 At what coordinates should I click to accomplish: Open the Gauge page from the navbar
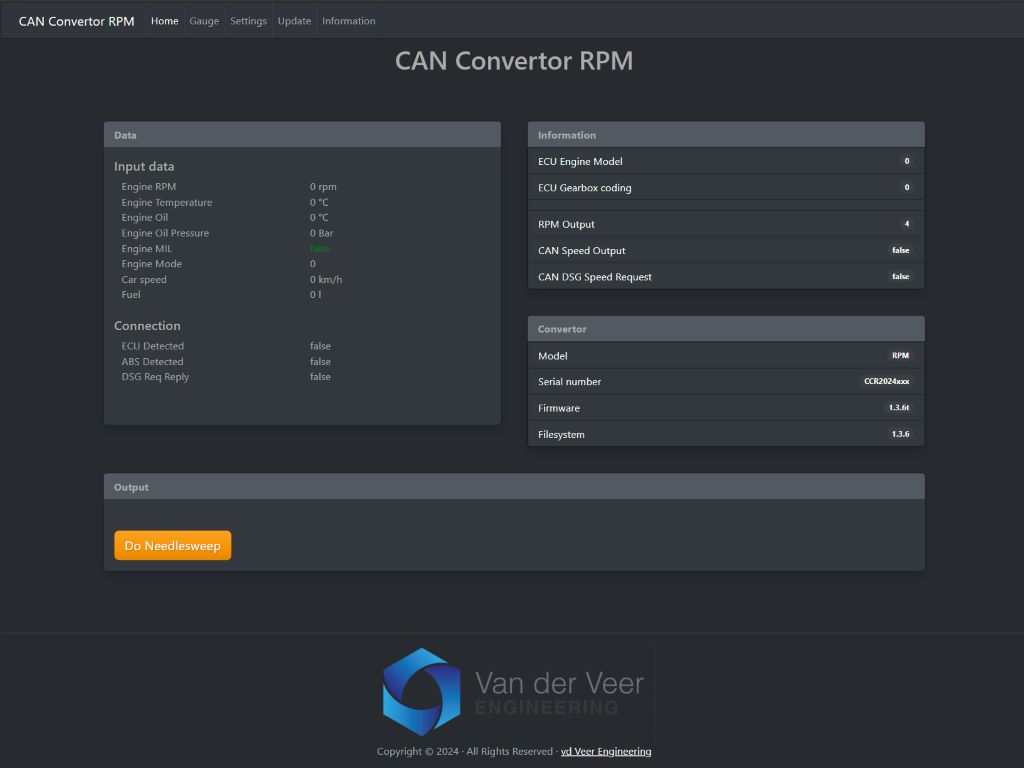point(204,20)
